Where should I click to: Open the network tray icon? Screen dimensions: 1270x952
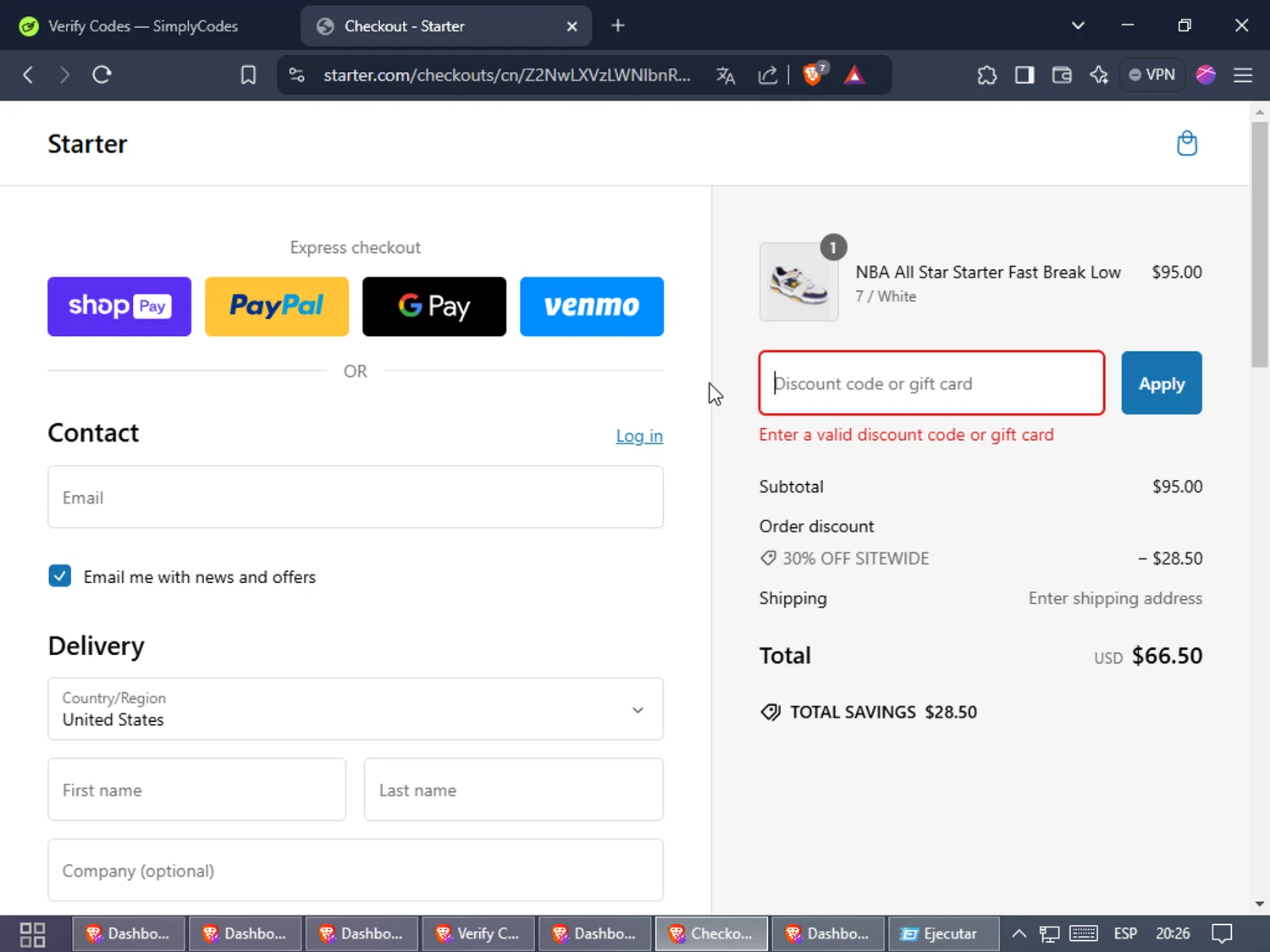(1050, 934)
